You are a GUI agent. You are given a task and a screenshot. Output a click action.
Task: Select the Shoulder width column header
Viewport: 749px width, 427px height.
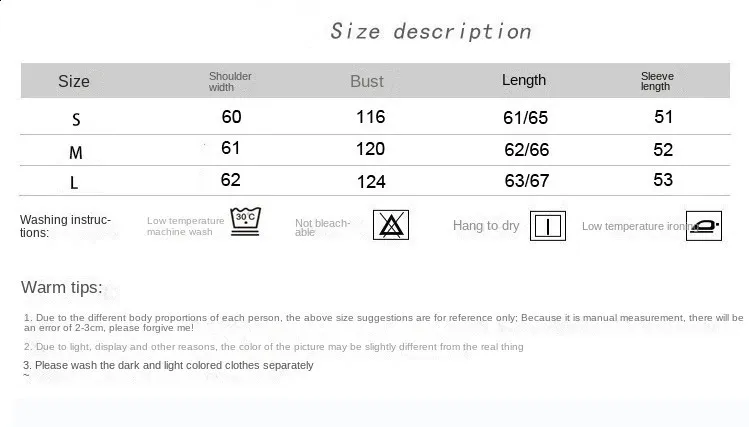tap(230, 81)
